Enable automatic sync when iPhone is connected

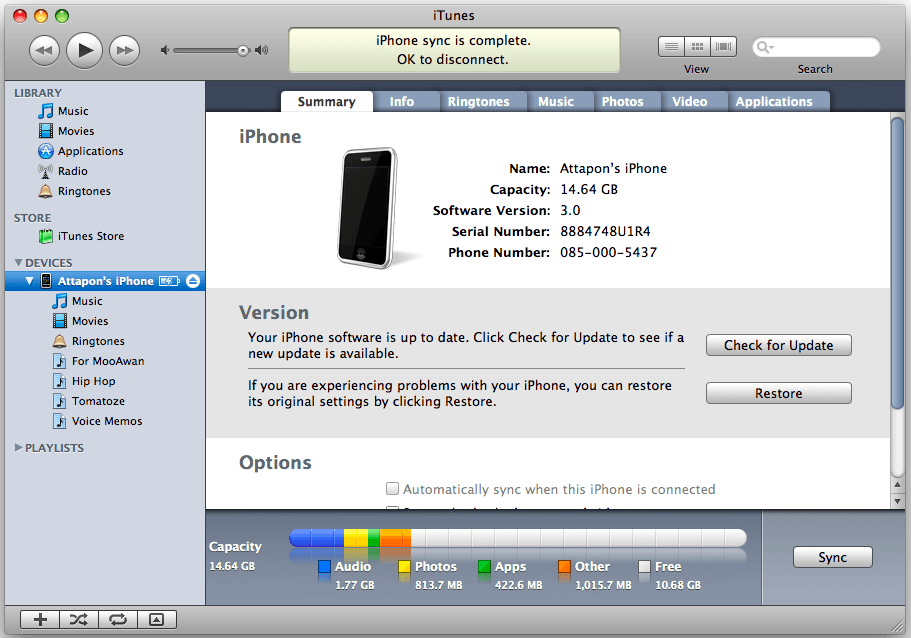click(x=393, y=489)
